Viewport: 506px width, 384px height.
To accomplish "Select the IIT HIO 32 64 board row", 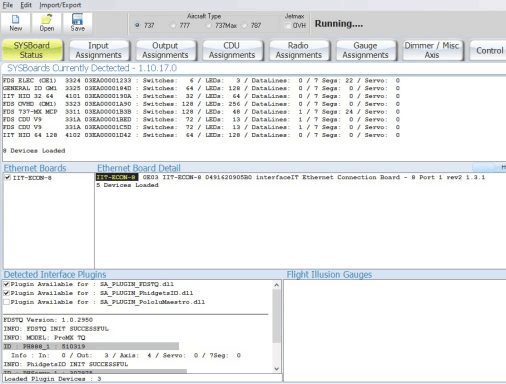I will (201, 96).
